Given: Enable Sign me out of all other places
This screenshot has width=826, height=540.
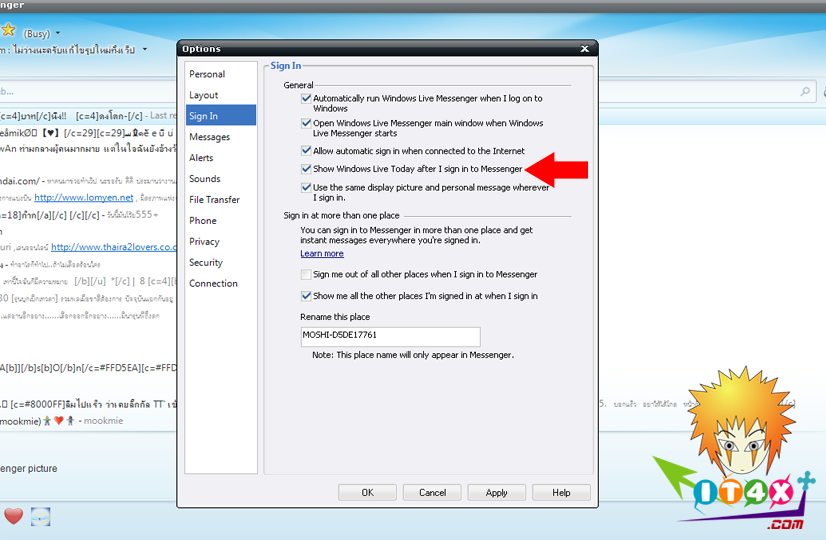Looking at the screenshot, I should (x=307, y=274).
